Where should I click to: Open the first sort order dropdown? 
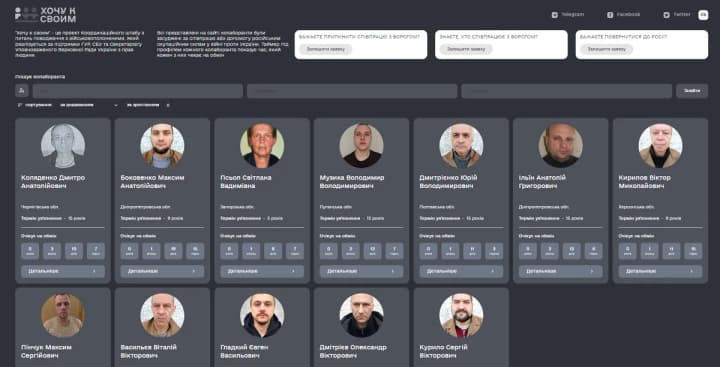(x=89, y=105)
